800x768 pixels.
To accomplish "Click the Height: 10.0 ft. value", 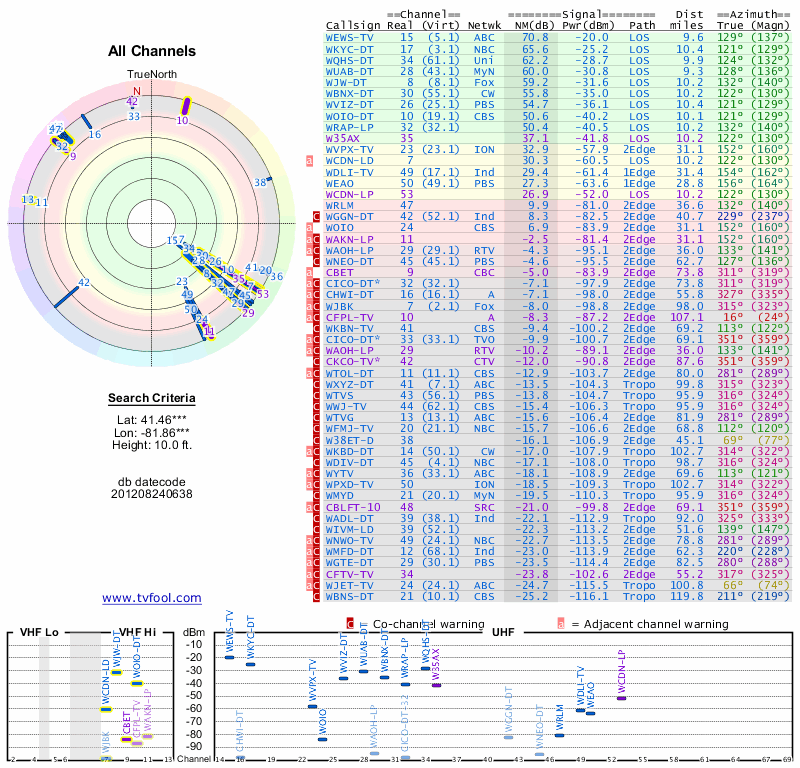I will click(x=152, y=445).
